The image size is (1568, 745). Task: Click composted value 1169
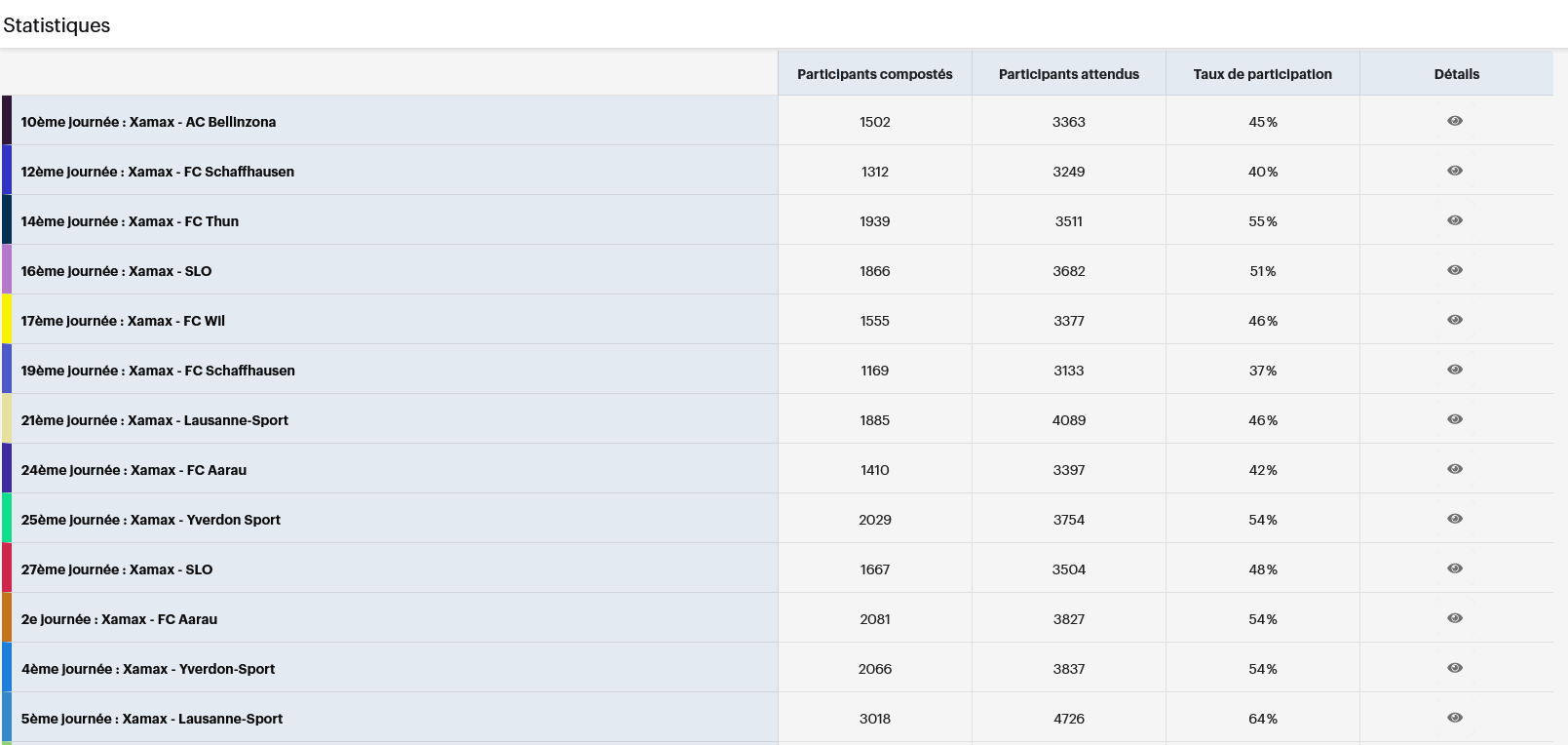(x=875, y=371)
